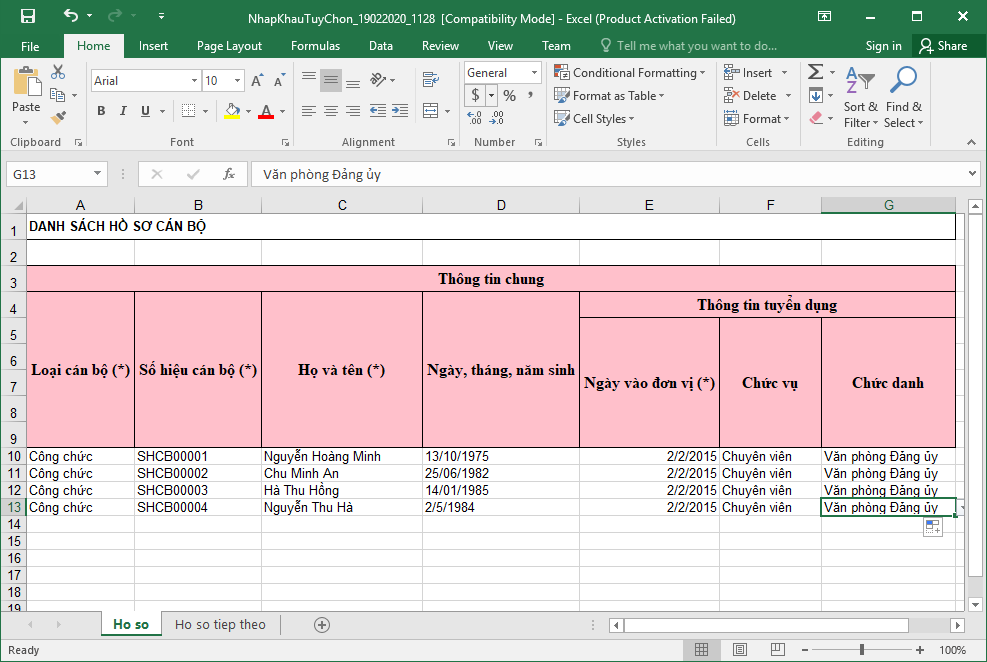Open the Formulas ribbon tab
The width and height of the screenshot is (987, 662).
[315, 46]
